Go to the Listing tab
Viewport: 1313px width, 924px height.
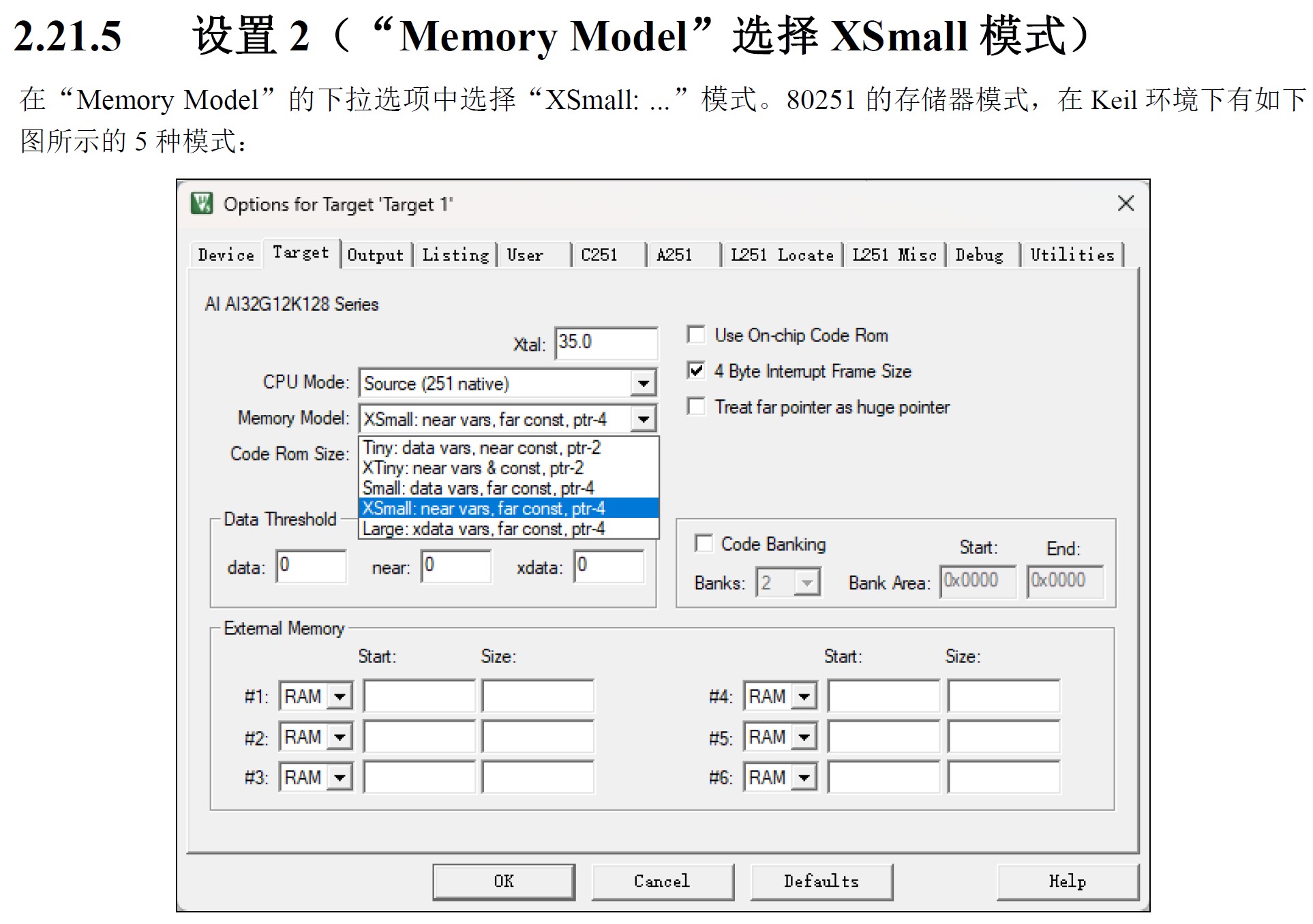tap(455, 255)
